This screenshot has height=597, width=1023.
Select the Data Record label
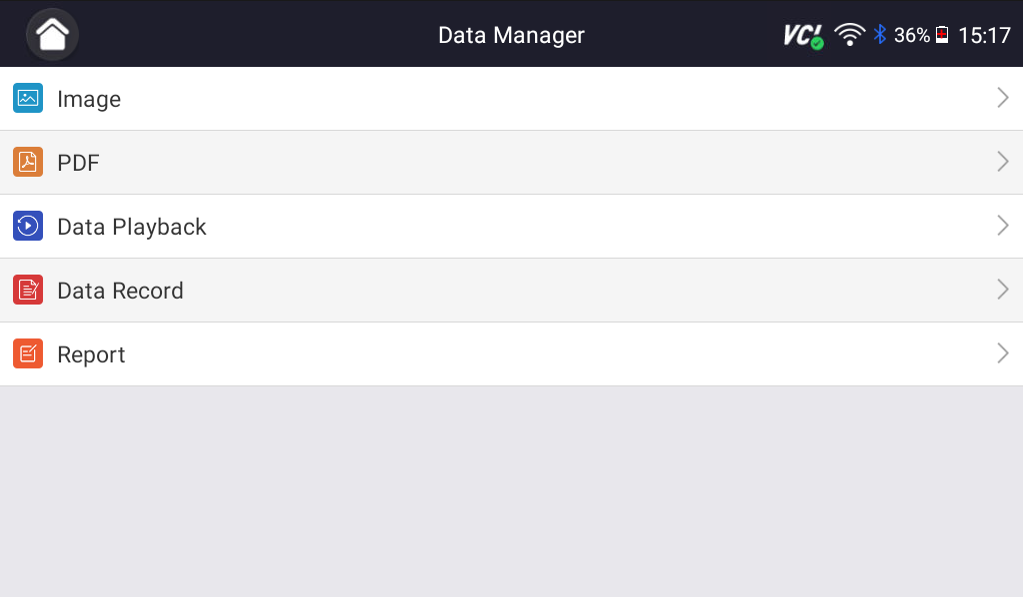[x=120, y=291]
